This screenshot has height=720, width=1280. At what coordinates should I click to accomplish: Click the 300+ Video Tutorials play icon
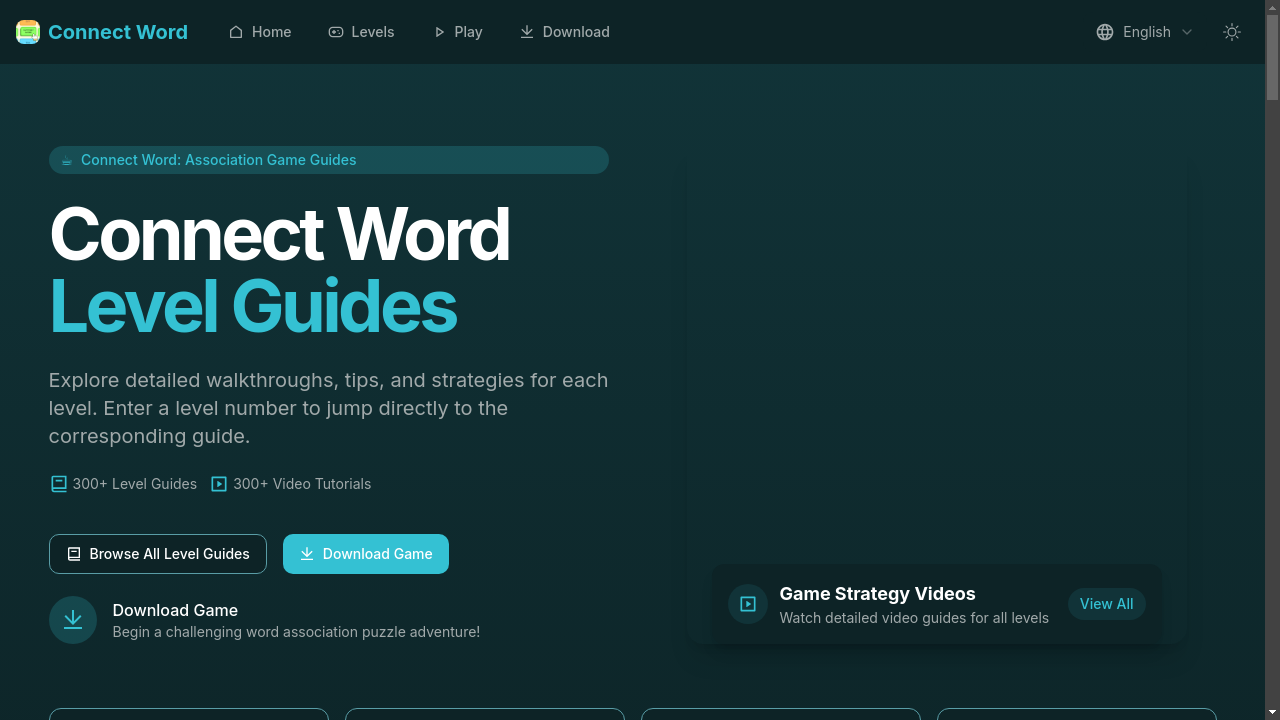[219, 484]
